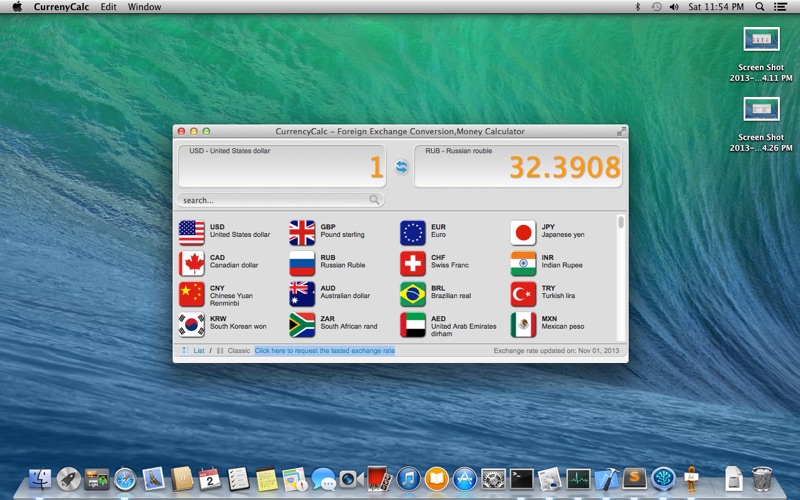Open Spotlight search in menu bar
The image size is (800, 500).
tap(760, 7)
